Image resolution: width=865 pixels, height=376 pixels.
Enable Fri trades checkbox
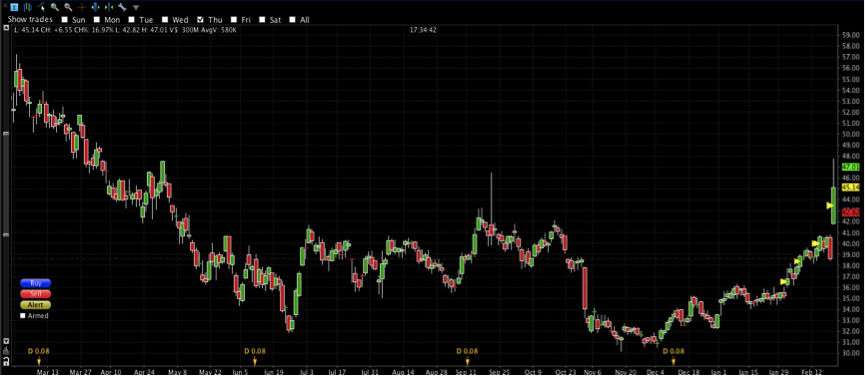click(x=234, y=20)
